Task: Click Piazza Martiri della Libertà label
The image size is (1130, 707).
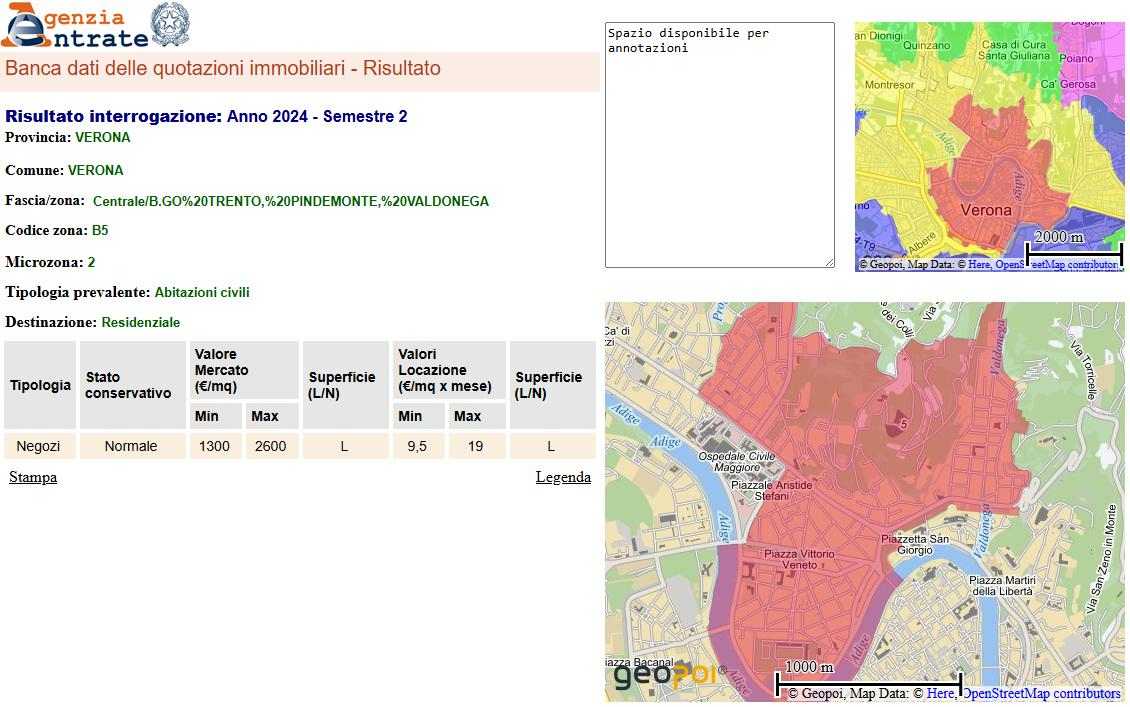Action: (1001, 585)
